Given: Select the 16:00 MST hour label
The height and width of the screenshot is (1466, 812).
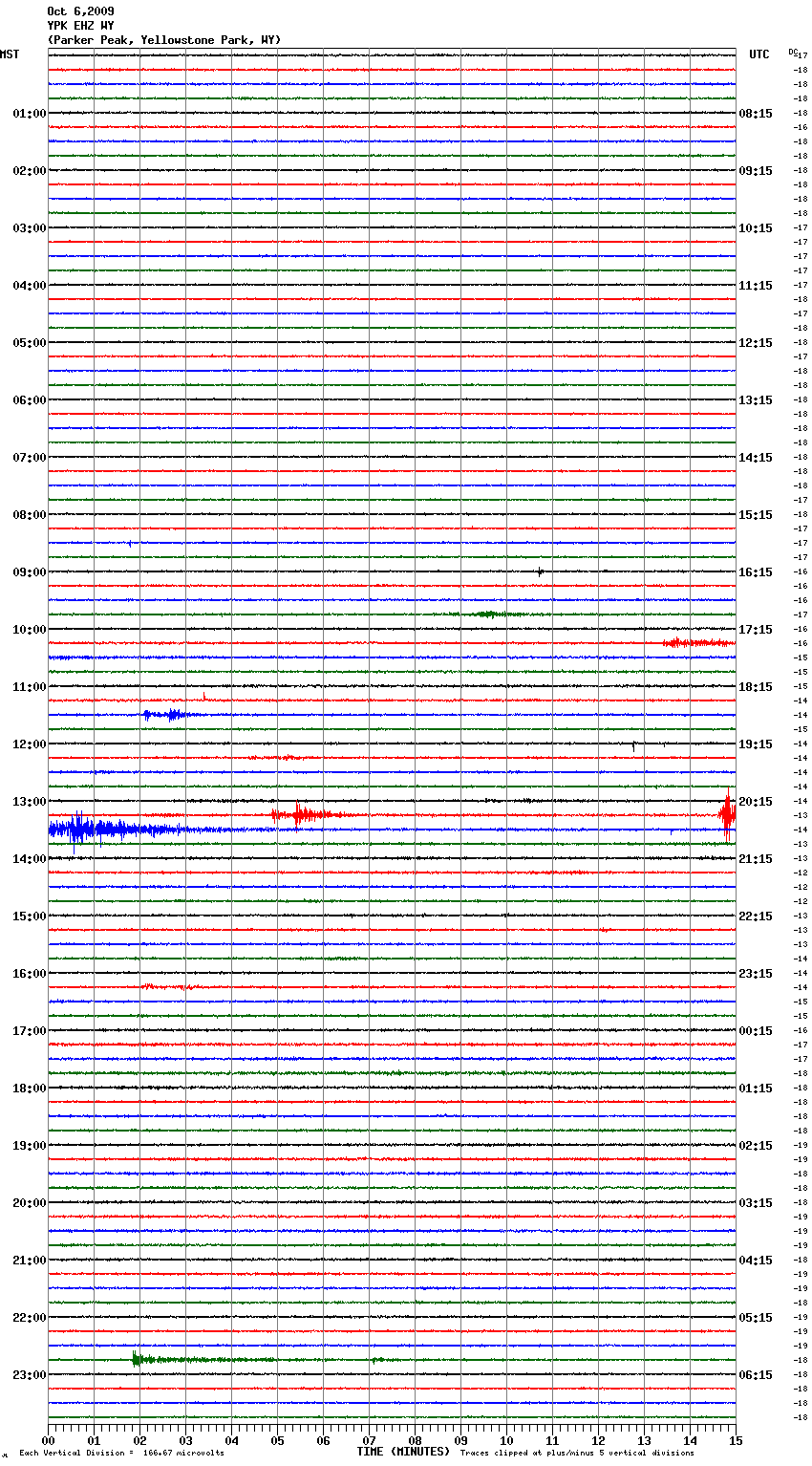Looking at the screenshot, I should pos(30,974).
